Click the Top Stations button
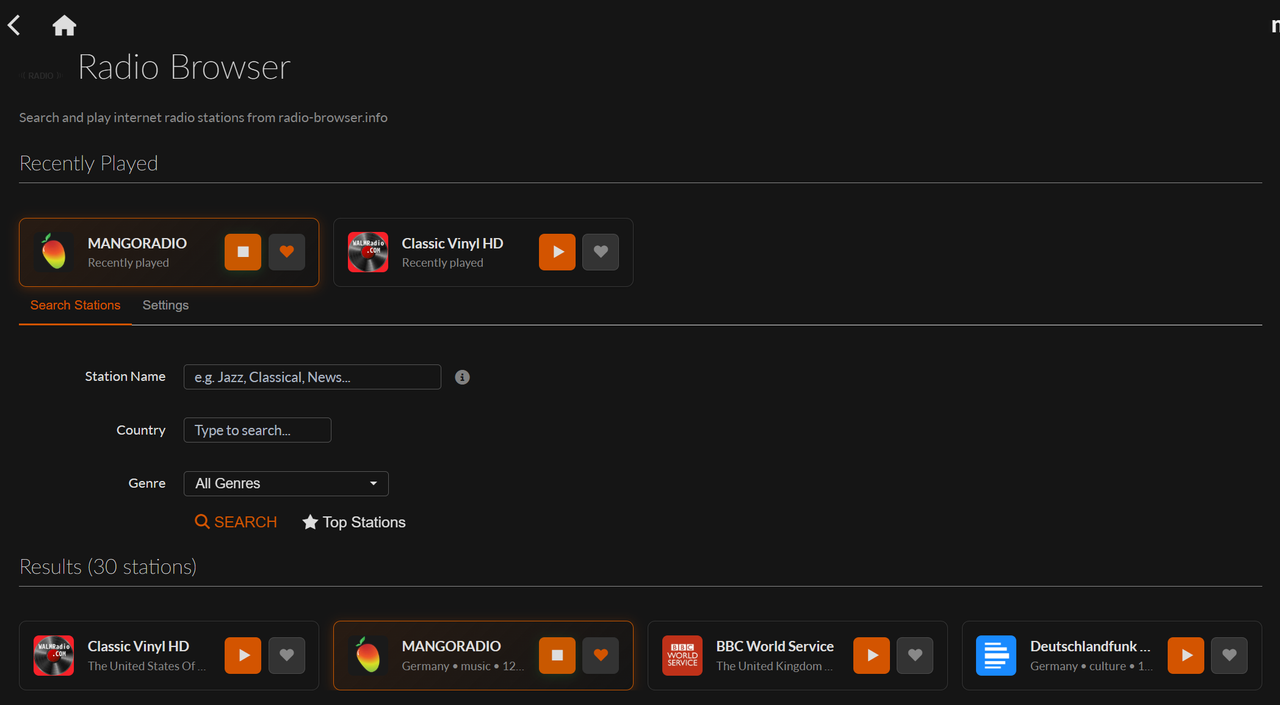 tap(354, 522)
